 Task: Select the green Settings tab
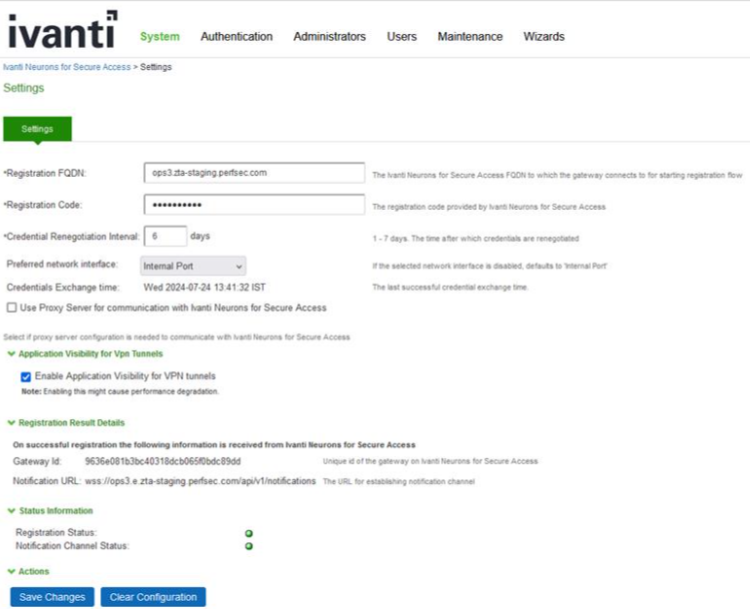click(38, 129)
